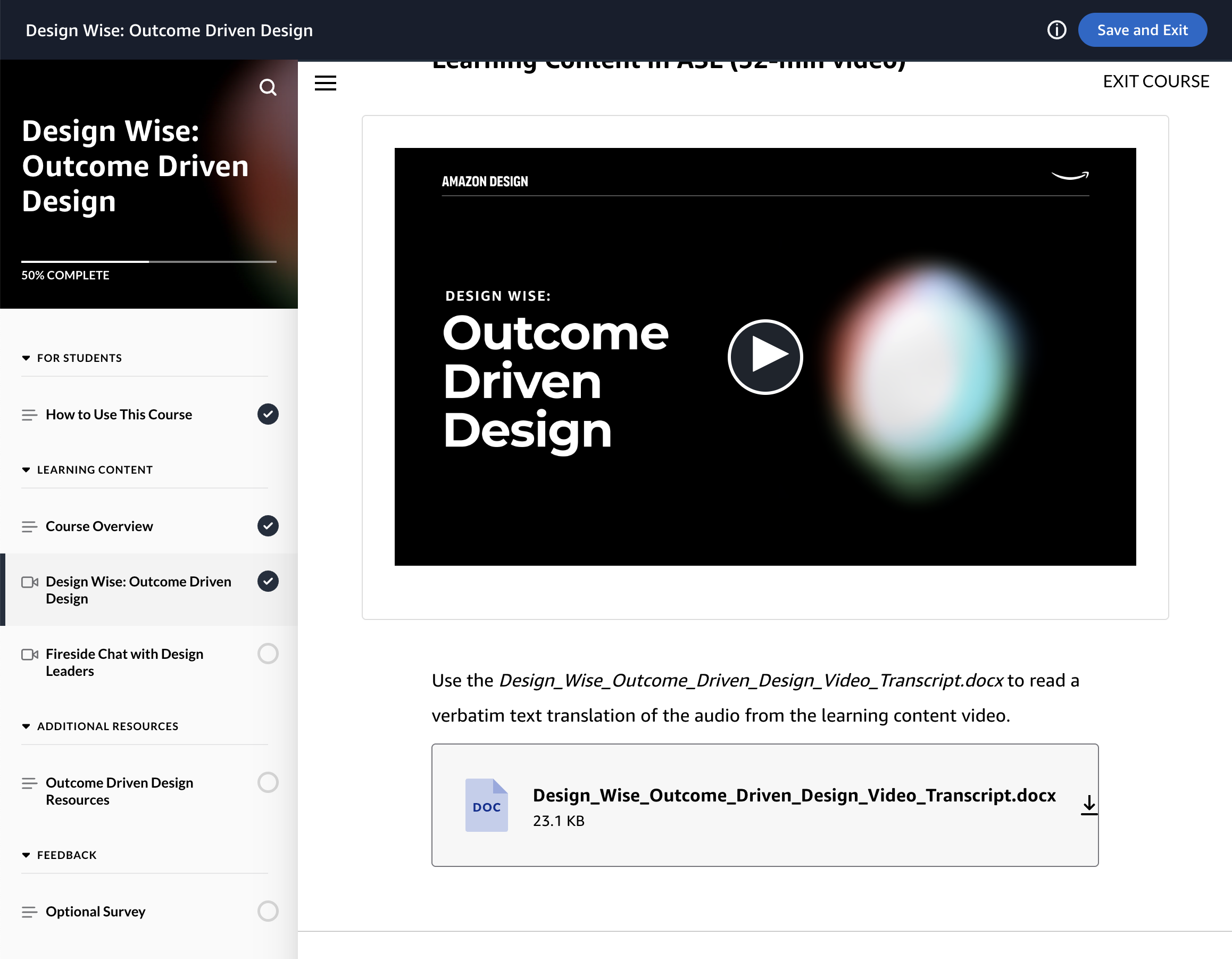Collapse the LEARNING CONTENT section

(26, 469)
